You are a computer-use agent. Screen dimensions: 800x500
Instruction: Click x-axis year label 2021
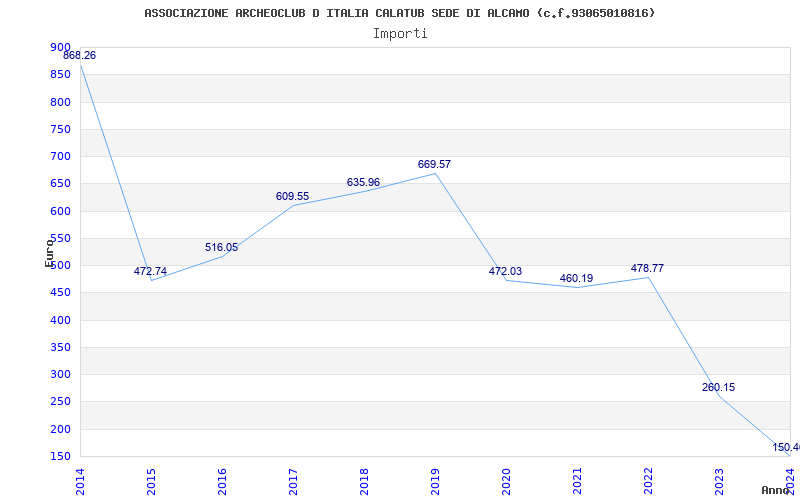(x=577, y=482)
